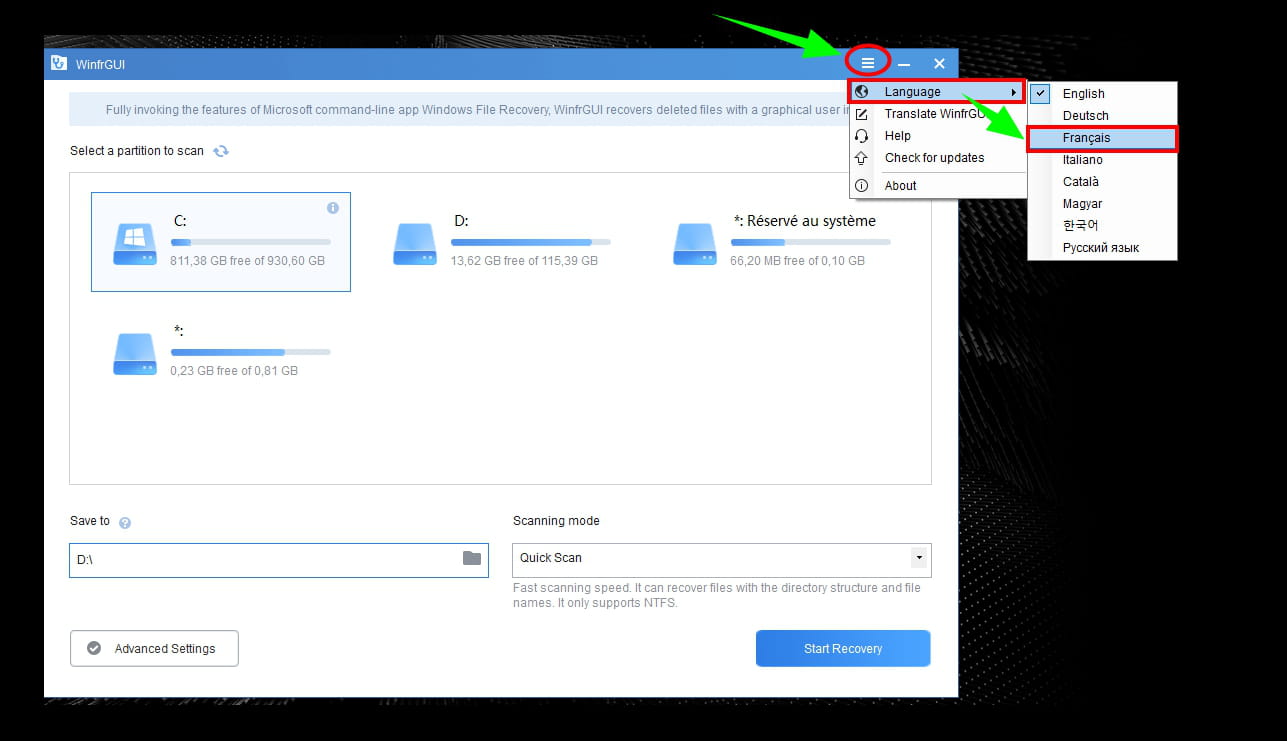The image size is (1287, 741).
Task: Click the WinfrGUI app logo in title bar
Action: [59, 64]
